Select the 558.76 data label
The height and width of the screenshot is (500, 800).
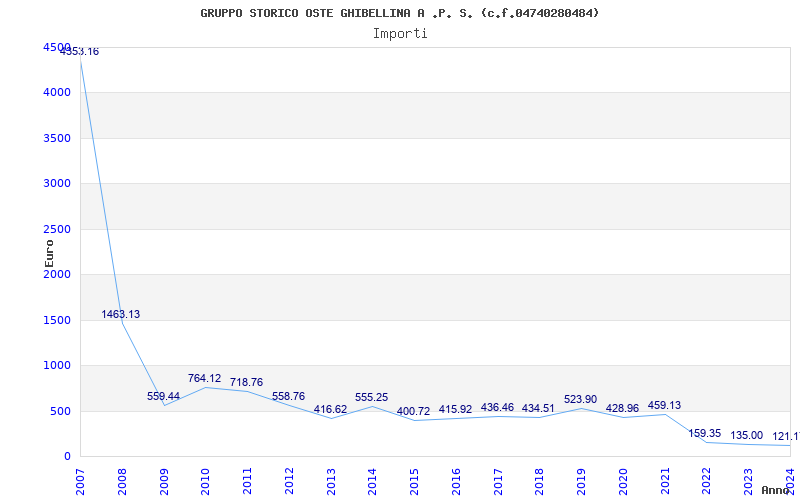coord(288,396)
